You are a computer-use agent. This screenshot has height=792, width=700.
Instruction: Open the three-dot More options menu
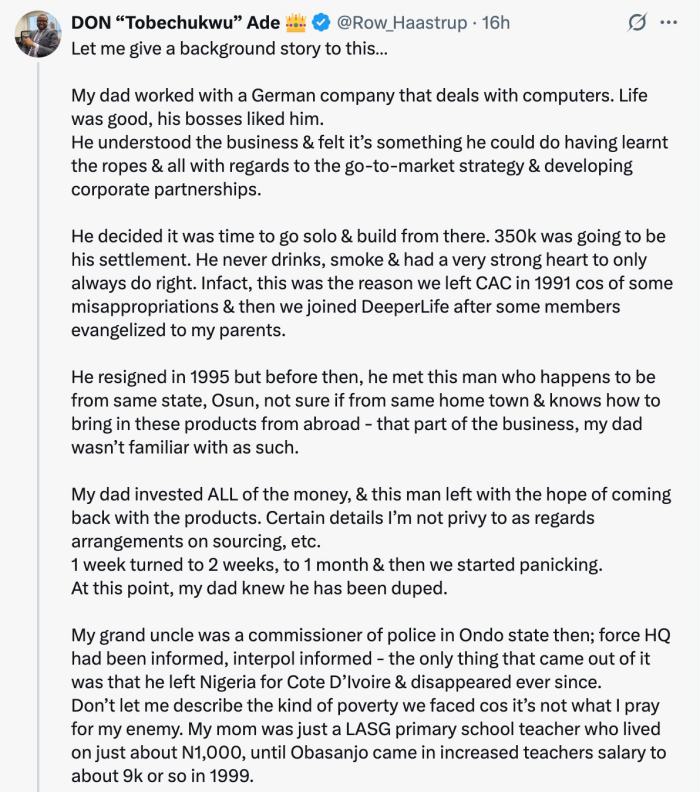coord(670,21)
